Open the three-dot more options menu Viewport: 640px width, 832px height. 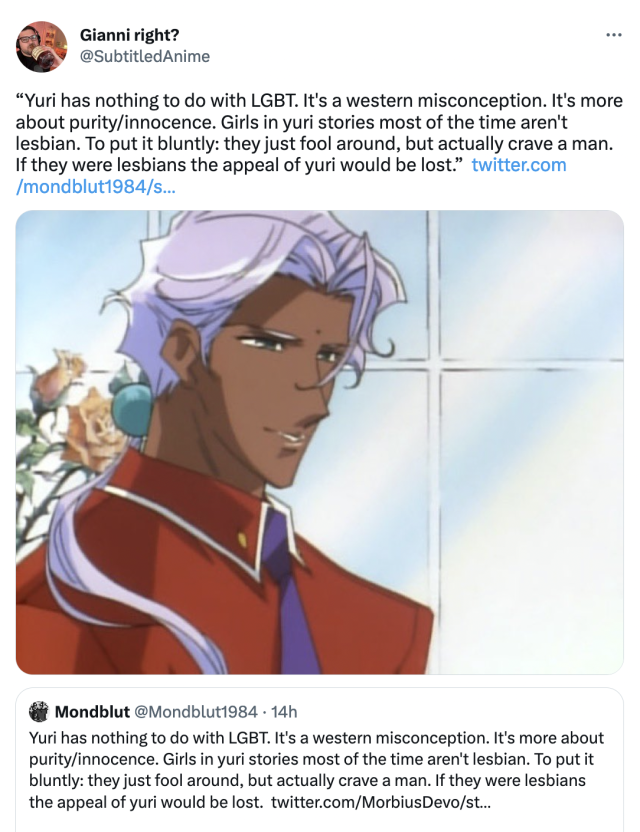pyautogui.click(x=613, y=35)
